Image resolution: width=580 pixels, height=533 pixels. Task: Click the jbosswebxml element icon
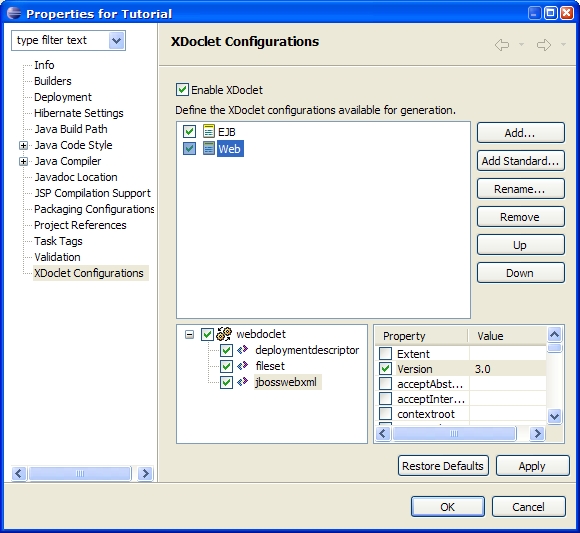pyautogui.click(x=243, y=382)
